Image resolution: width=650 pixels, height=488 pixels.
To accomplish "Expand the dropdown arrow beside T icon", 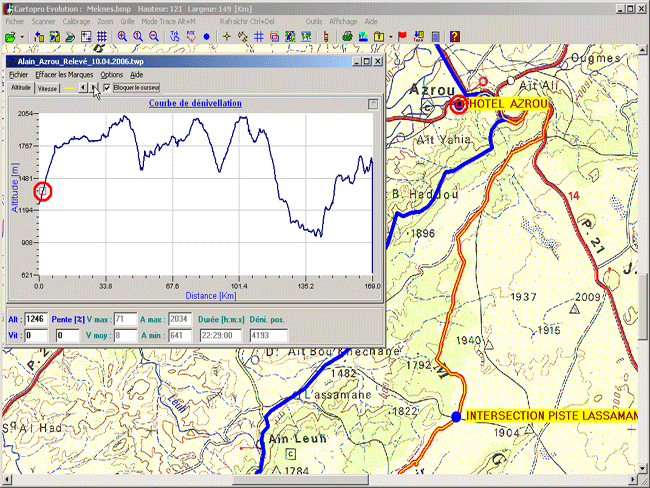I will click(391, 37).
